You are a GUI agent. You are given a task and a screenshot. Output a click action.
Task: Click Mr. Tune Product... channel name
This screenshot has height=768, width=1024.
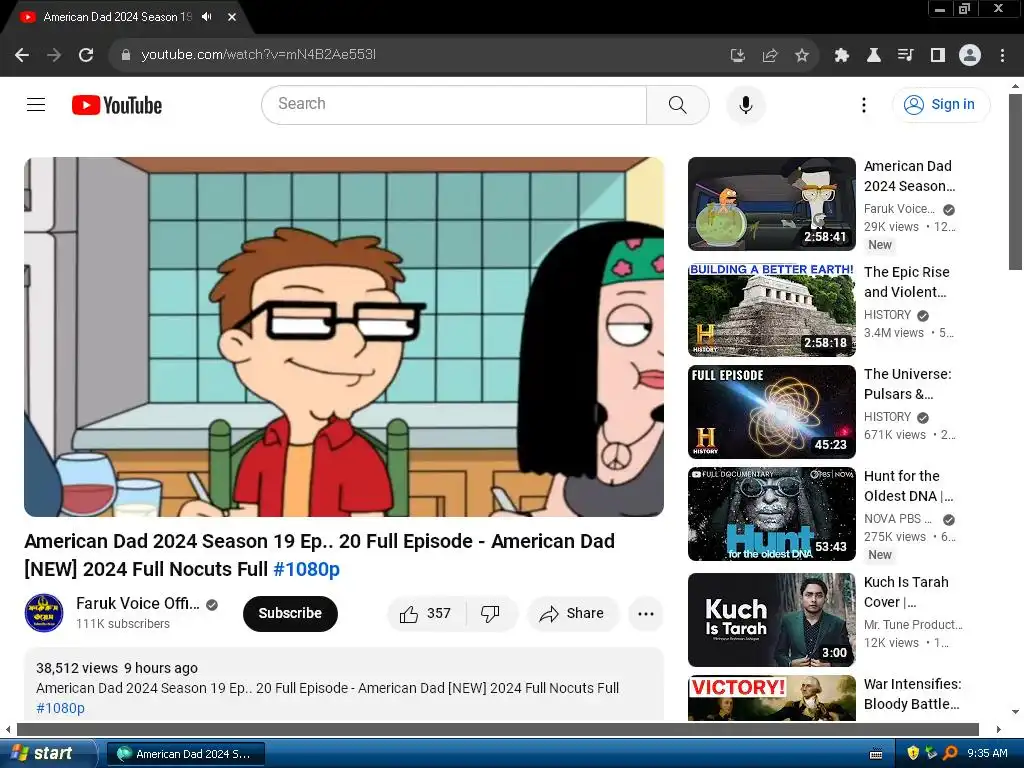point(913,624)
